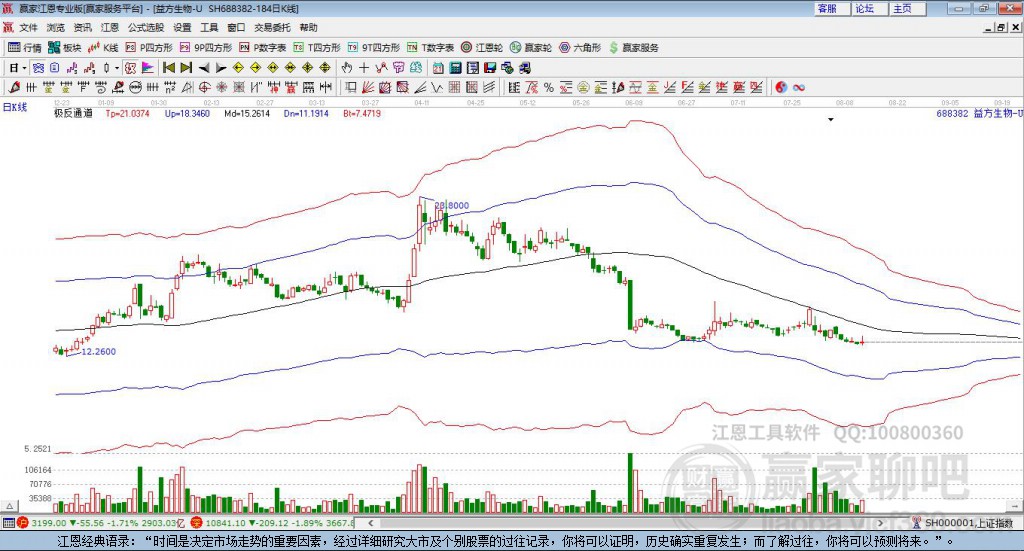The width and height of the screenshot is (1024, 551).
Task: Open the T四方形 tool
Action: (x=317, y=48)
